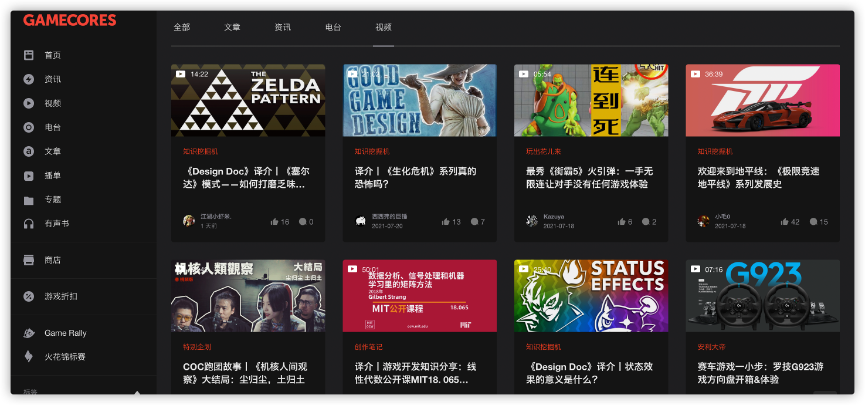Open 首页 home icon in sidebar

pos(29,55)
